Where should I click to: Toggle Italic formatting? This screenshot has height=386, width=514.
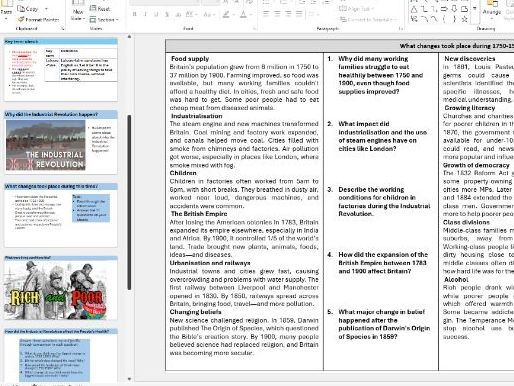coord(145,14)
